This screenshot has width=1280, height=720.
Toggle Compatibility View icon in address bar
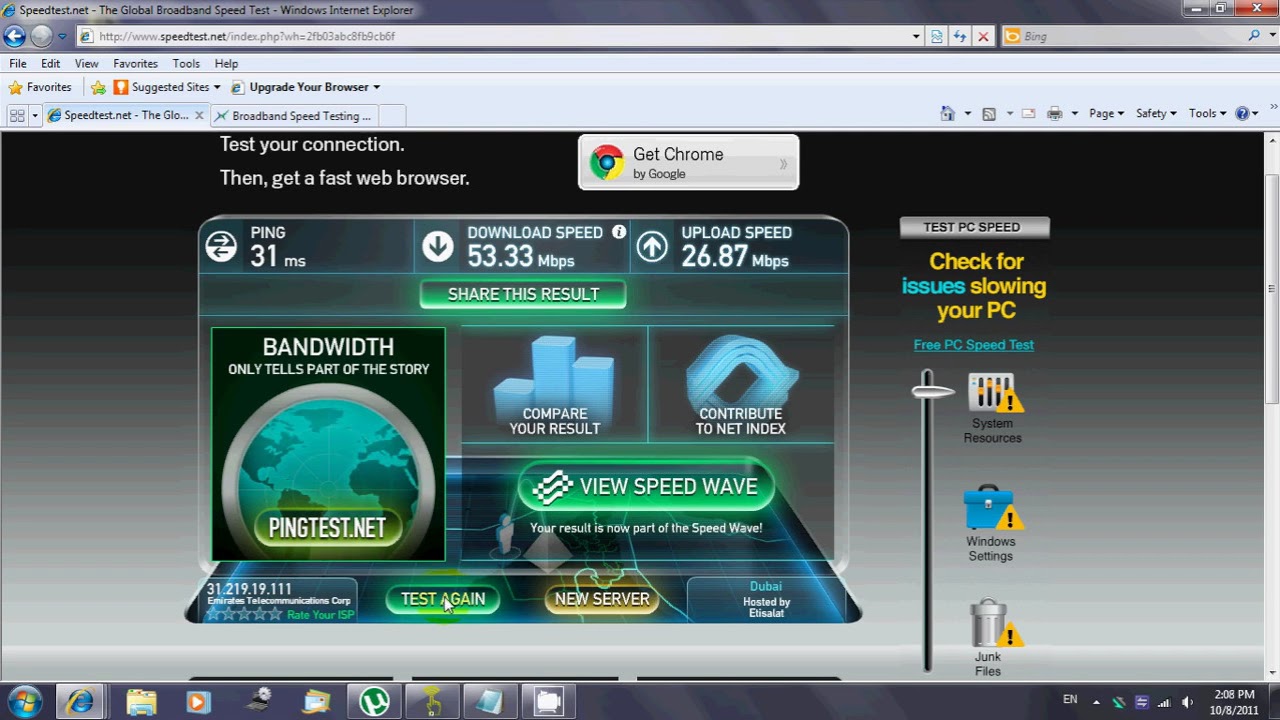(x=937, y=36)
